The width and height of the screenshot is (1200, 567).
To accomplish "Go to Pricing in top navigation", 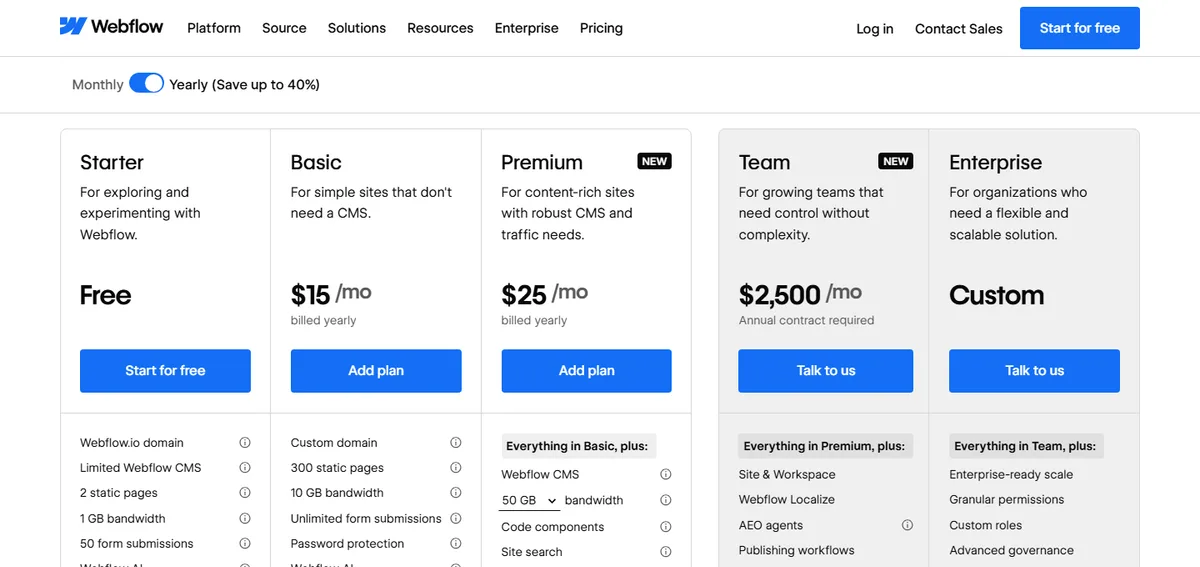I will click(601, 28).
